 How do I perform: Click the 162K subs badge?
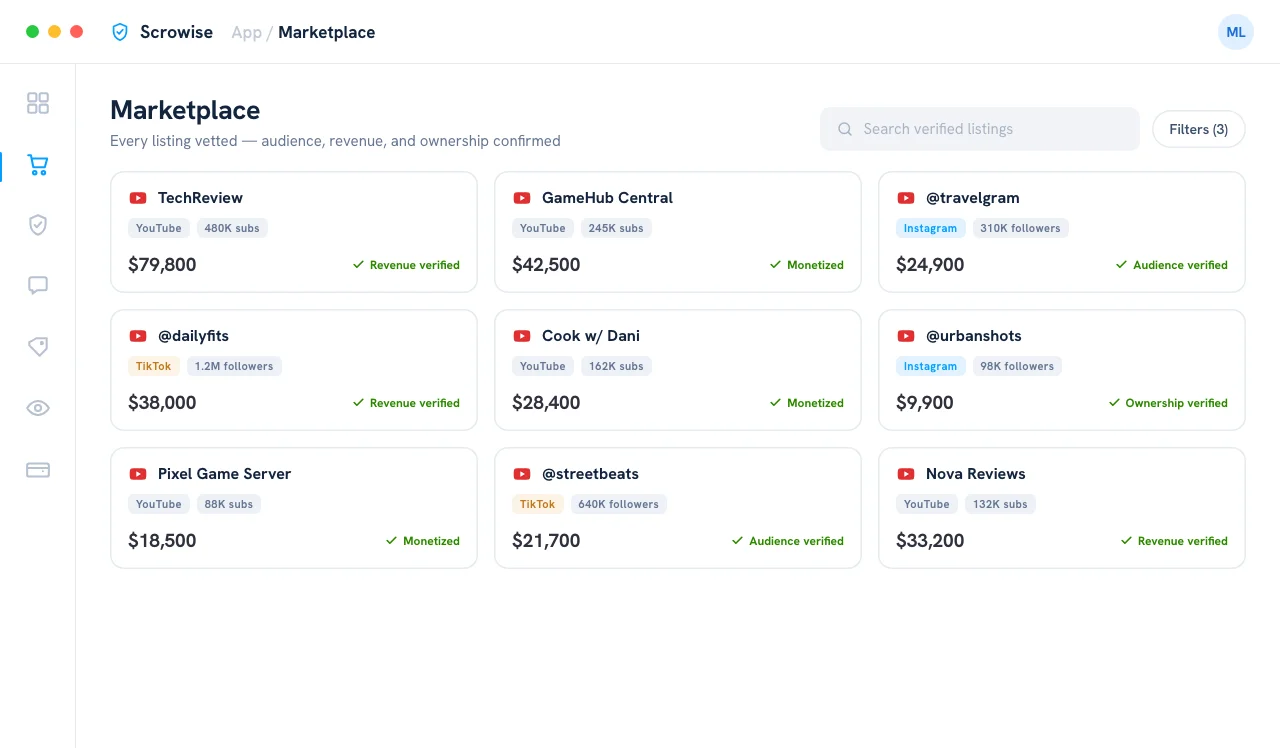coord(616,366)
